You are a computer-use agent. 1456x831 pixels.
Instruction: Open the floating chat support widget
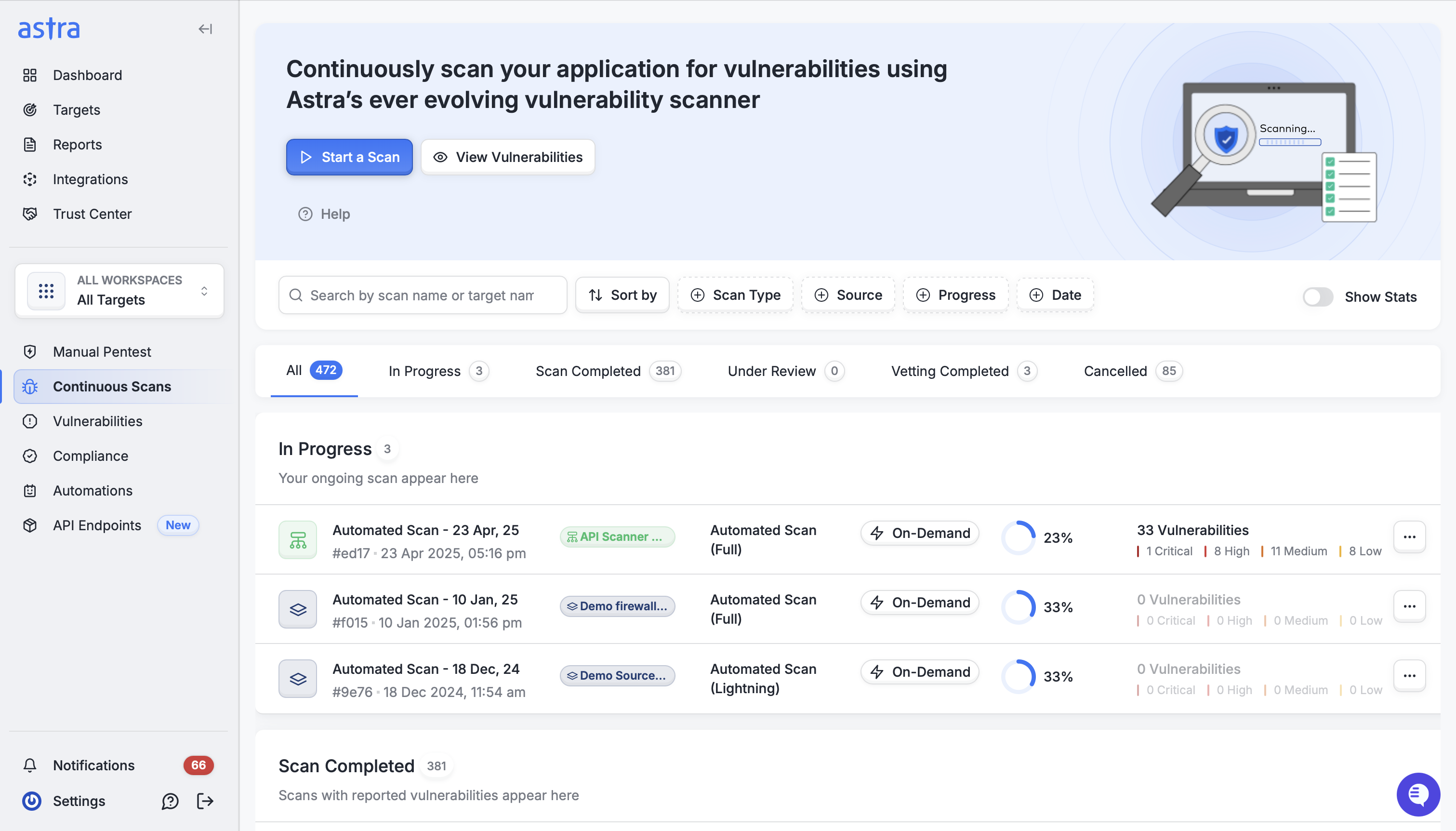pos(1418,794)
